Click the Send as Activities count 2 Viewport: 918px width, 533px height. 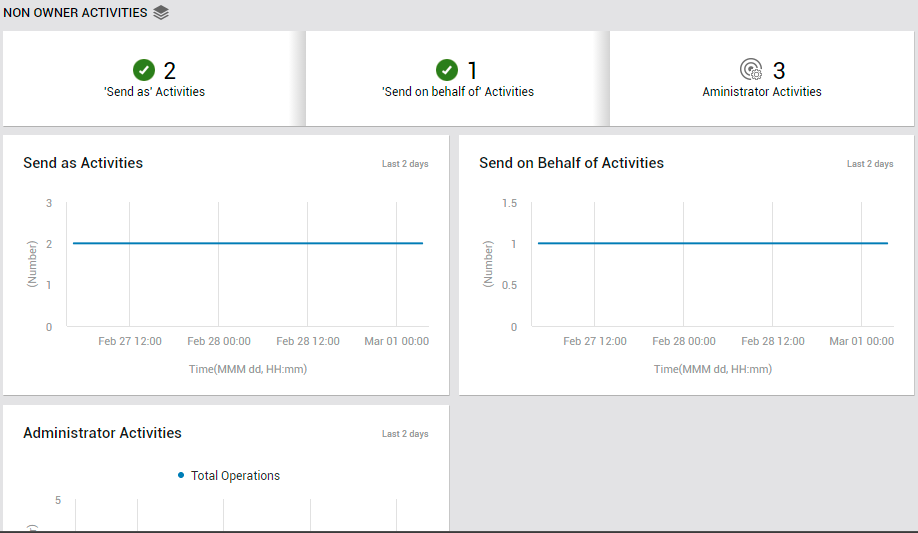tap(170, 71)
